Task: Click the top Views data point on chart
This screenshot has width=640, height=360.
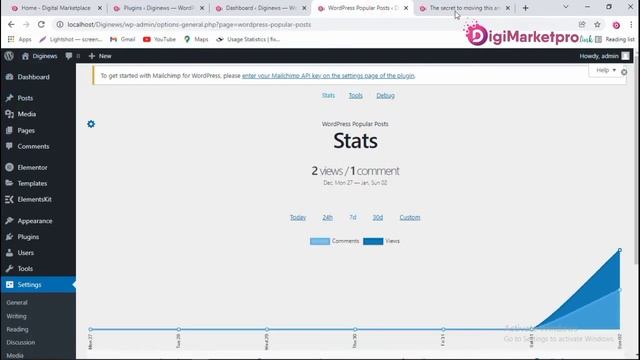Action: [x=620, y=250]
